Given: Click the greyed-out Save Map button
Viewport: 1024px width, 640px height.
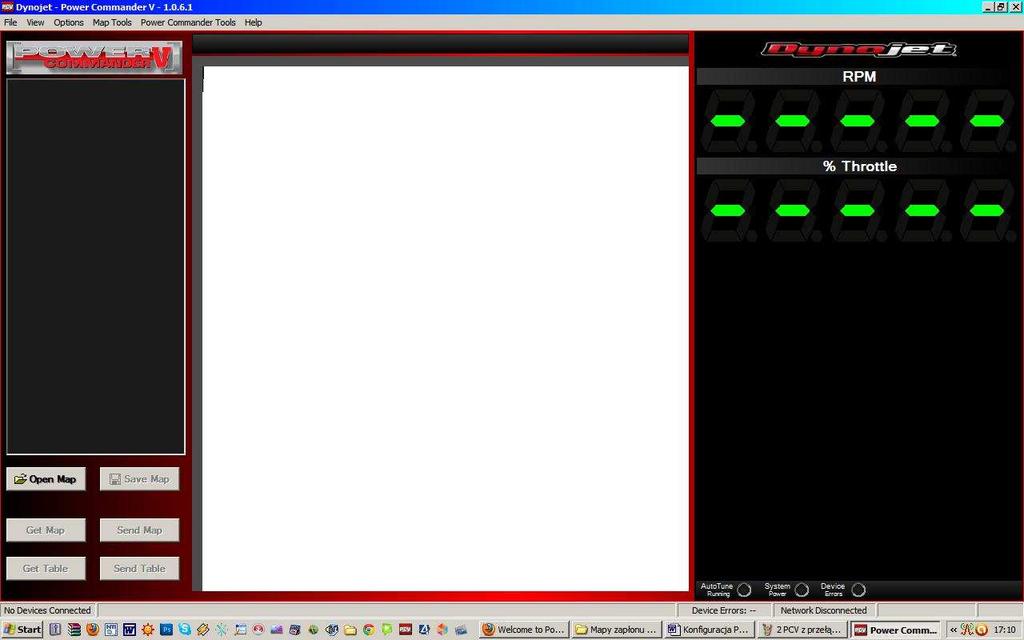Looking at the screenshot, I should (139, 479).
